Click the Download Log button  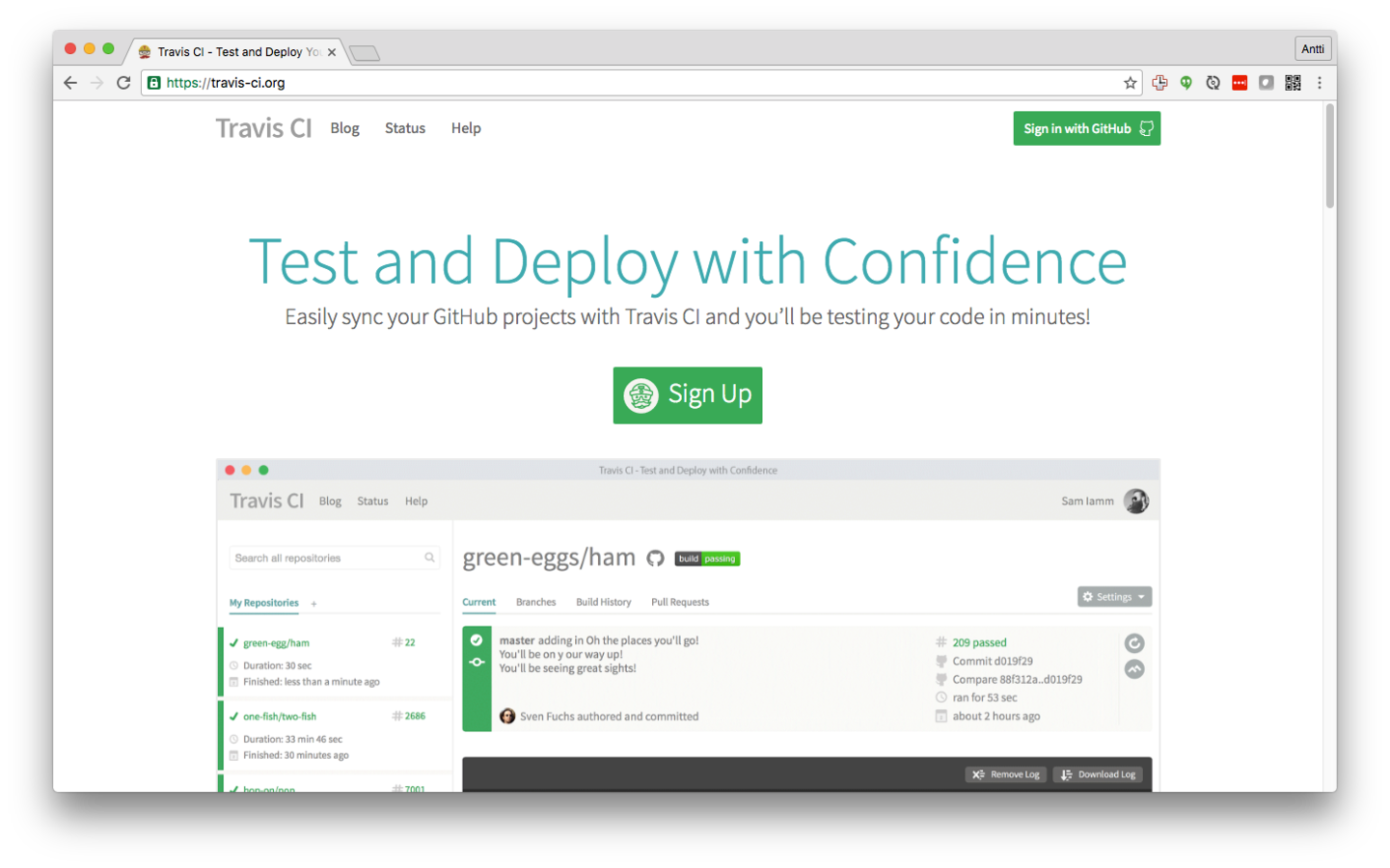pyautogui.click(x=1098, y=774)
